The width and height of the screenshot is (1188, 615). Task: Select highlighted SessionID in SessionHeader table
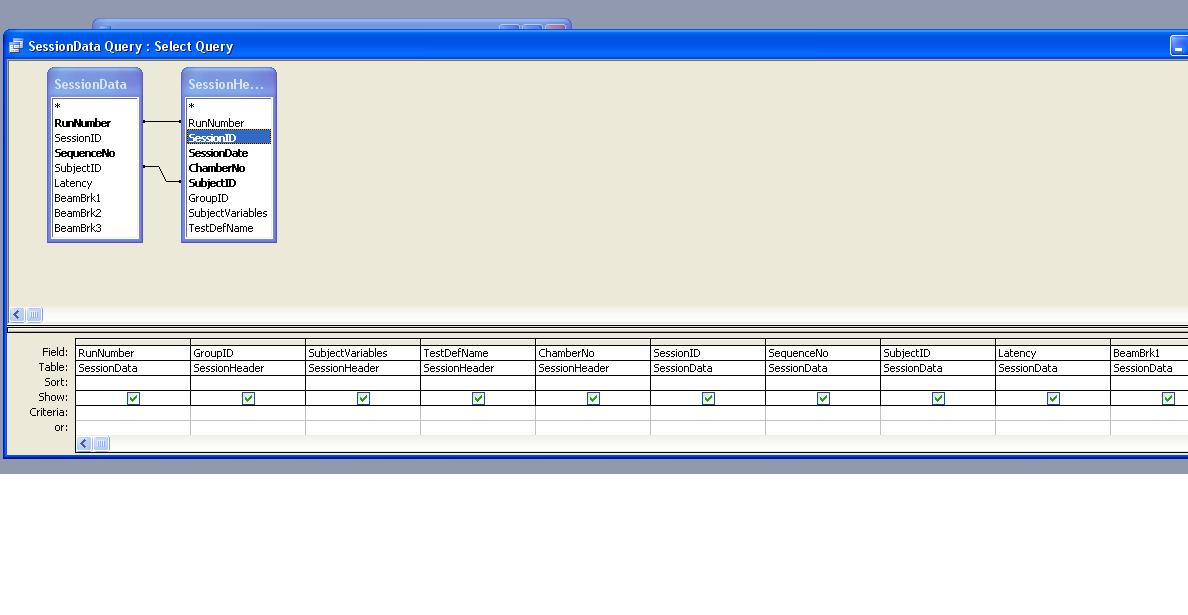point(229,138)
